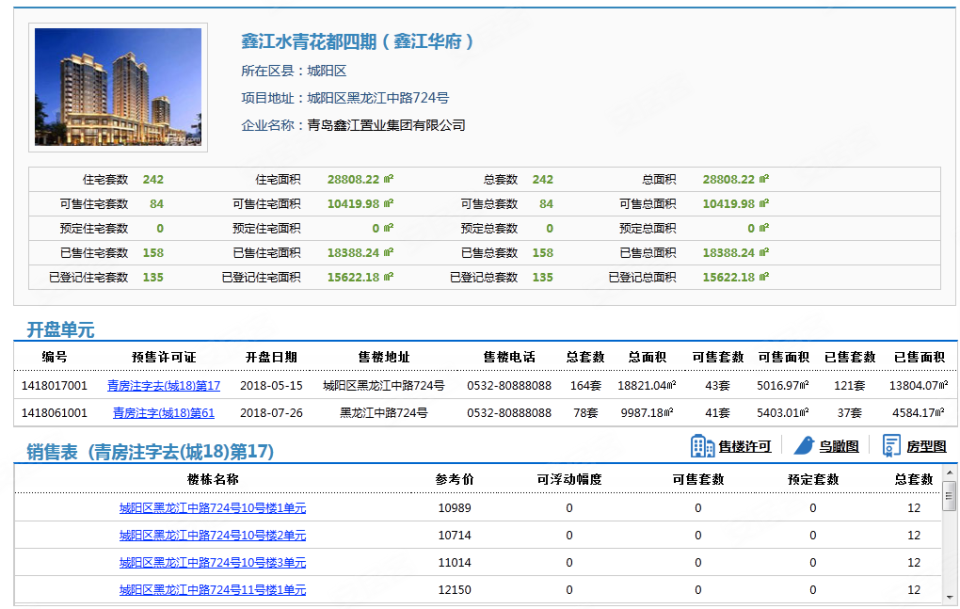Click the 开盘单元 section heading
This screenshot has height=609, width=960.
click(x=60, y=330)
